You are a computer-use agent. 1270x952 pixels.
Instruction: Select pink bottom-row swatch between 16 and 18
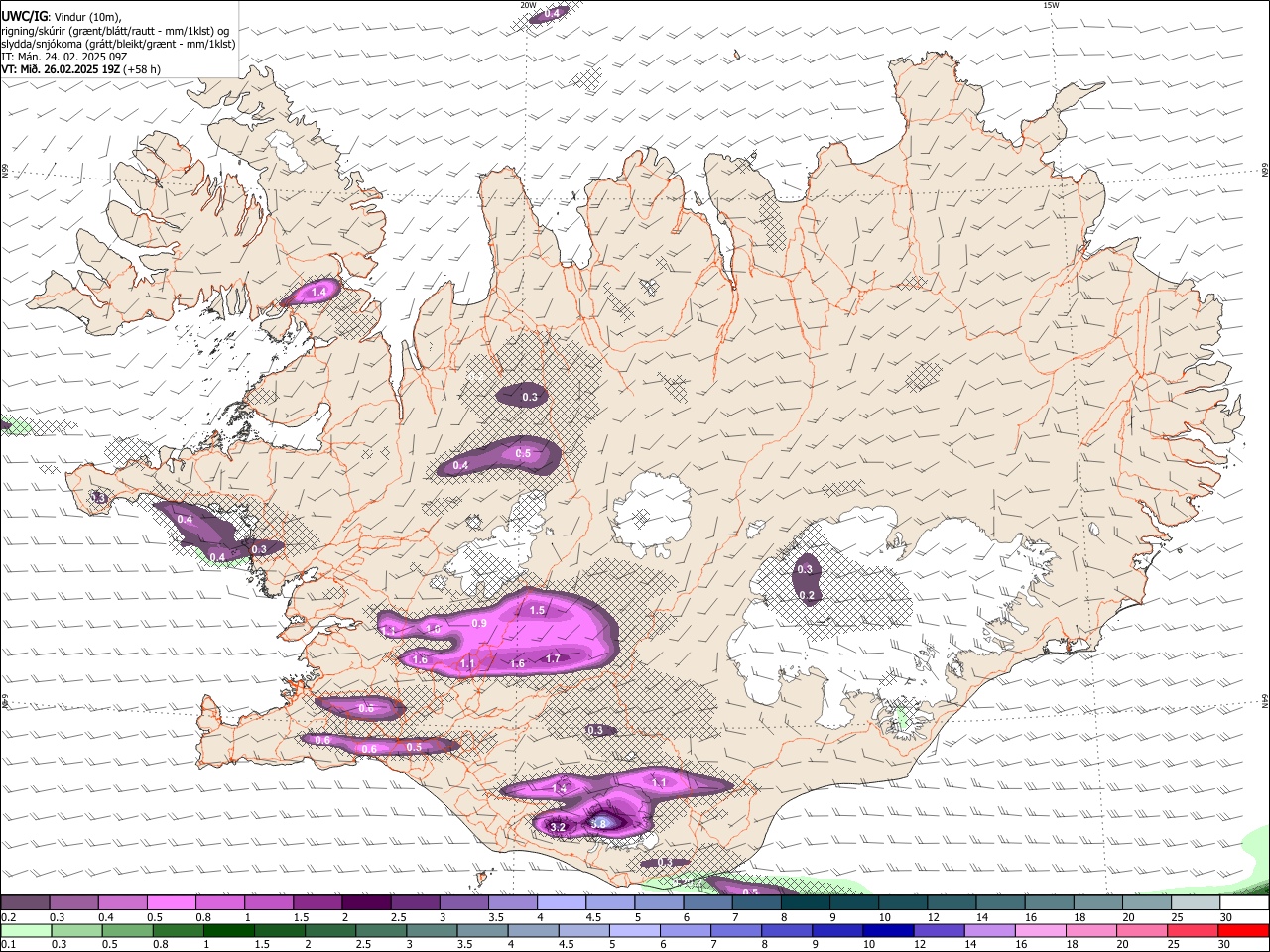pos(1039,930)
